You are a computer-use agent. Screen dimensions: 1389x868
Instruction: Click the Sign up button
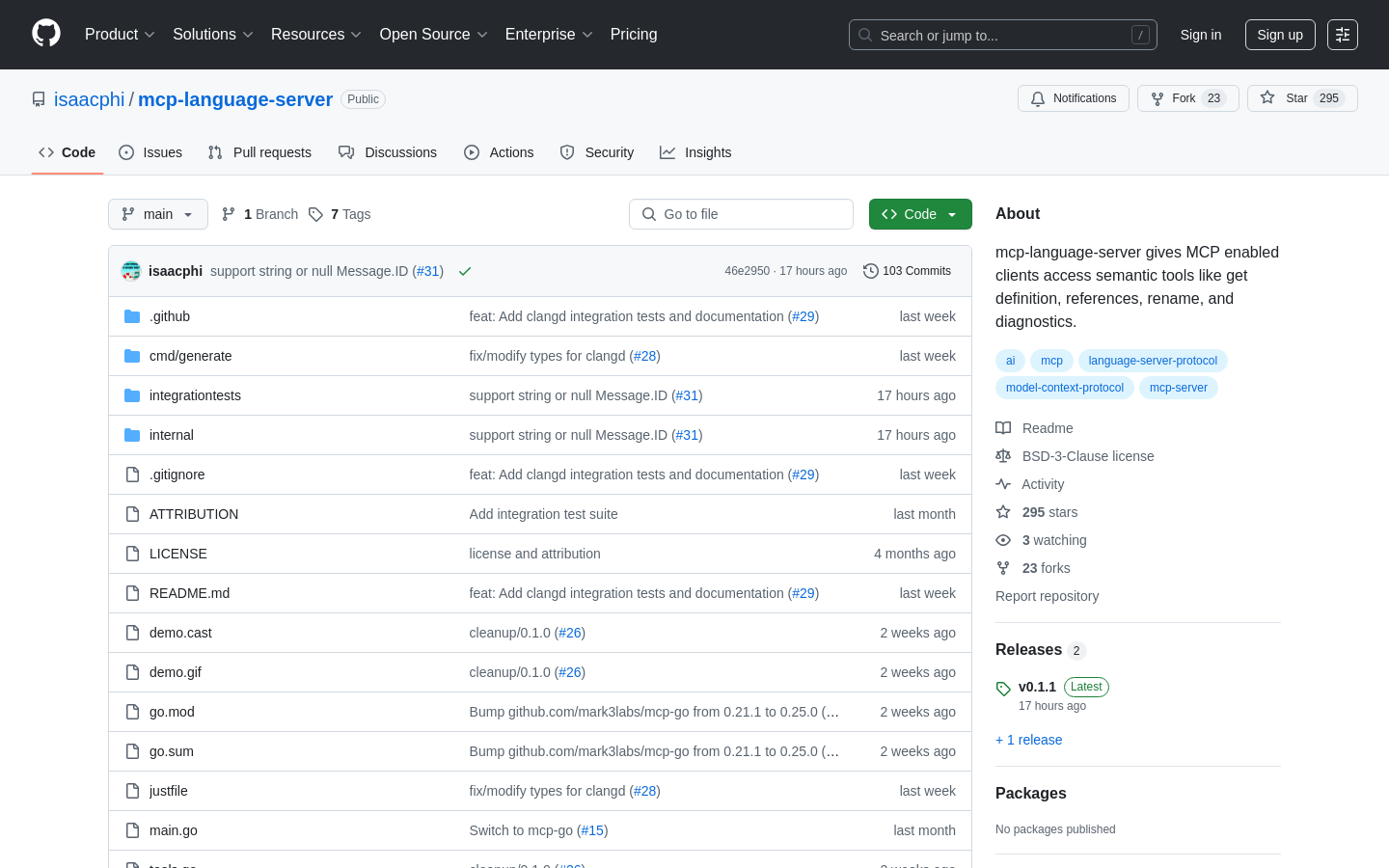(1280, 35)
